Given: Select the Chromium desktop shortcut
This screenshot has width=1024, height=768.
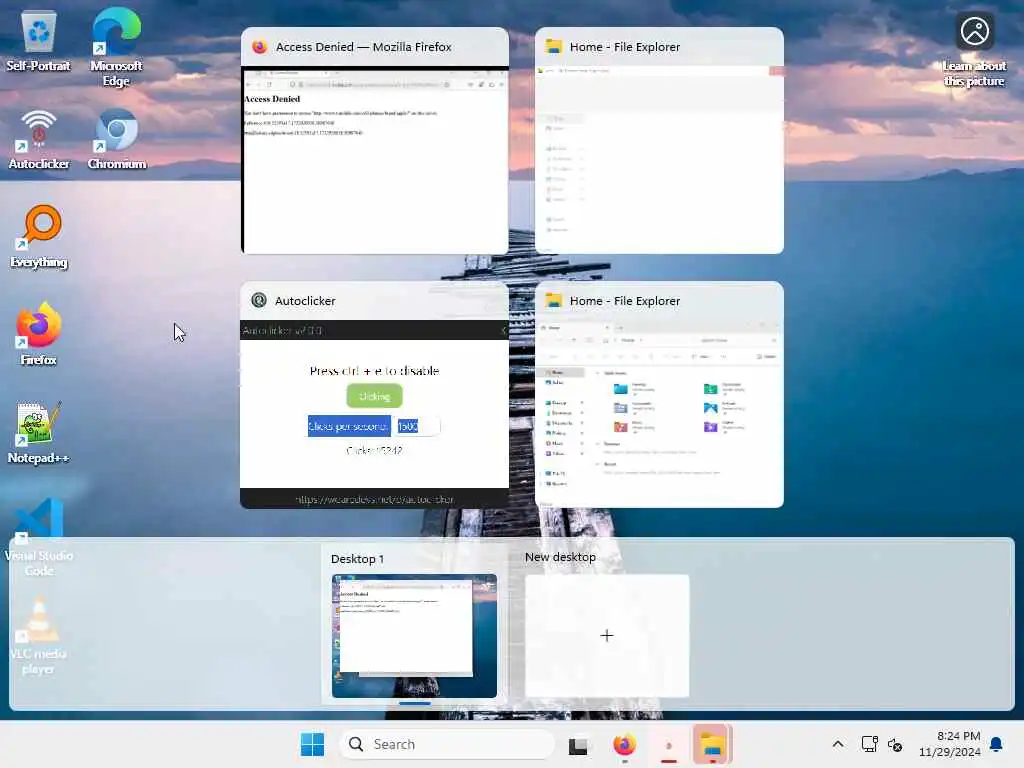Looking at the screenshot, I should click(117, 139).
